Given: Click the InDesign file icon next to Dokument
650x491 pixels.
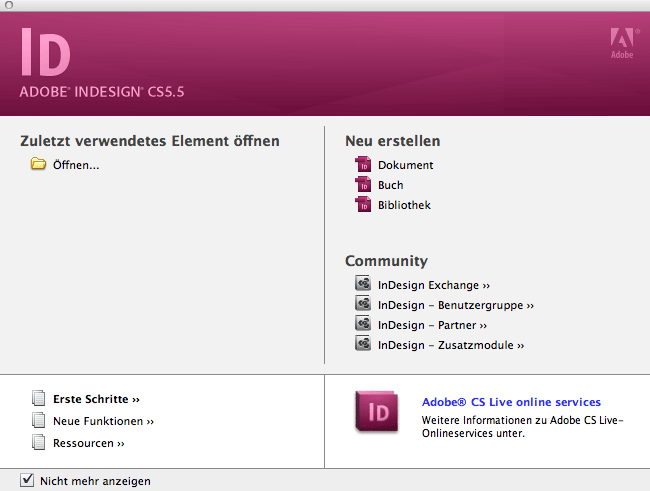Looking at the screenshot, I should coord(363,164).
